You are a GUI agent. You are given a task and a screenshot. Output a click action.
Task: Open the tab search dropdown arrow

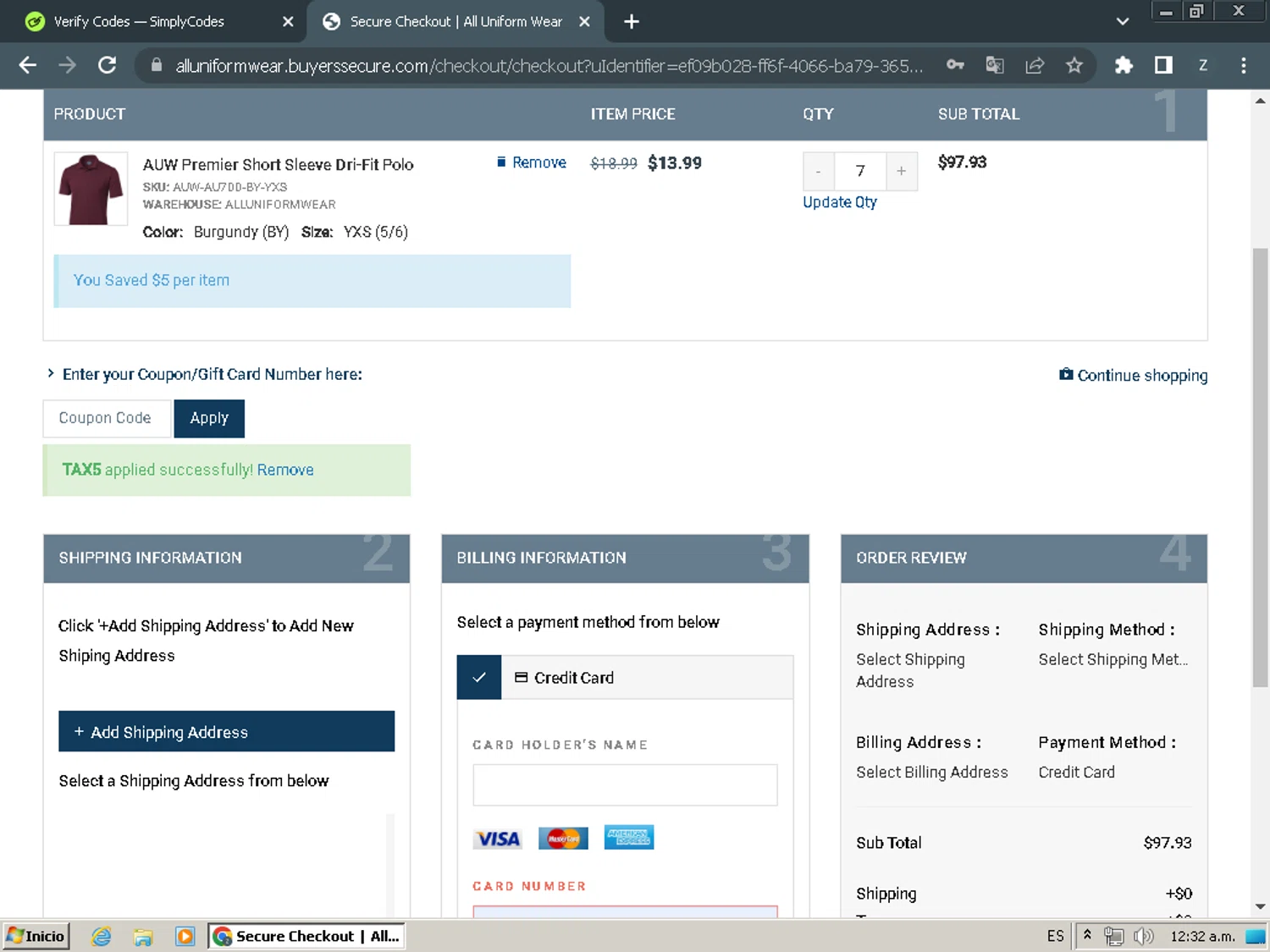point(1123,22)
